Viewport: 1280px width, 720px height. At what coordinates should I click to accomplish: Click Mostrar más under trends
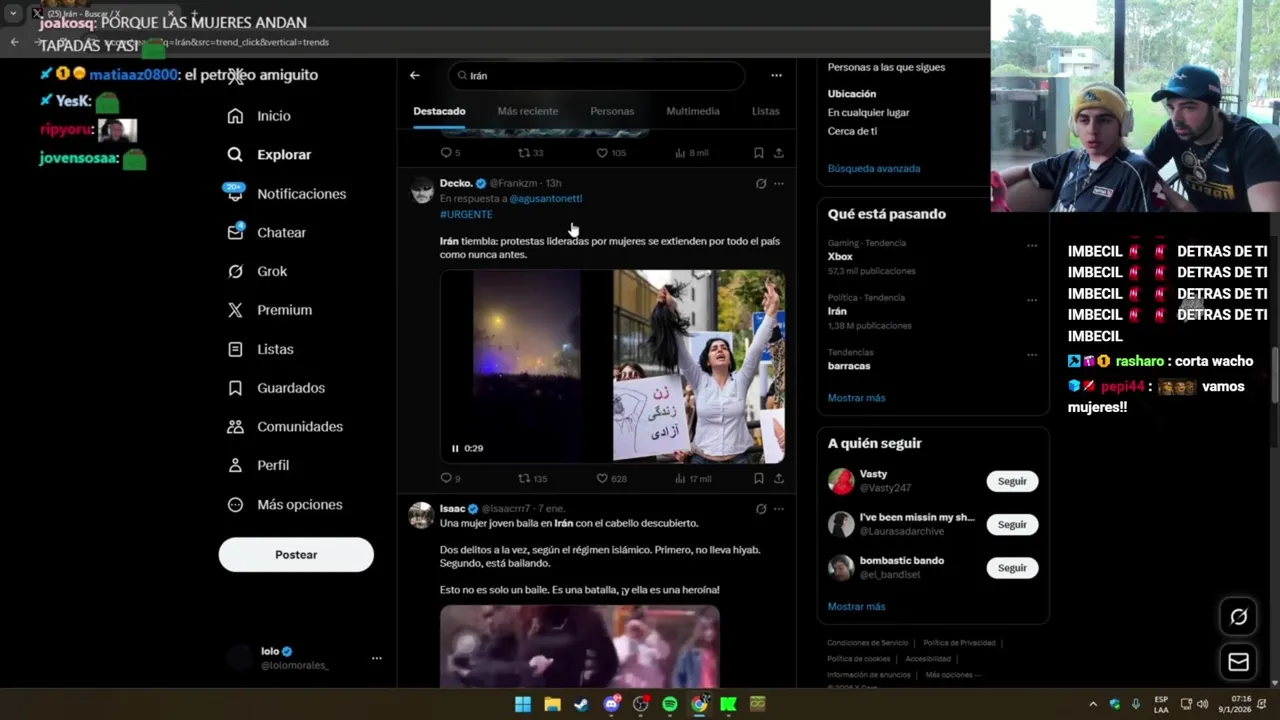(857, 398)
